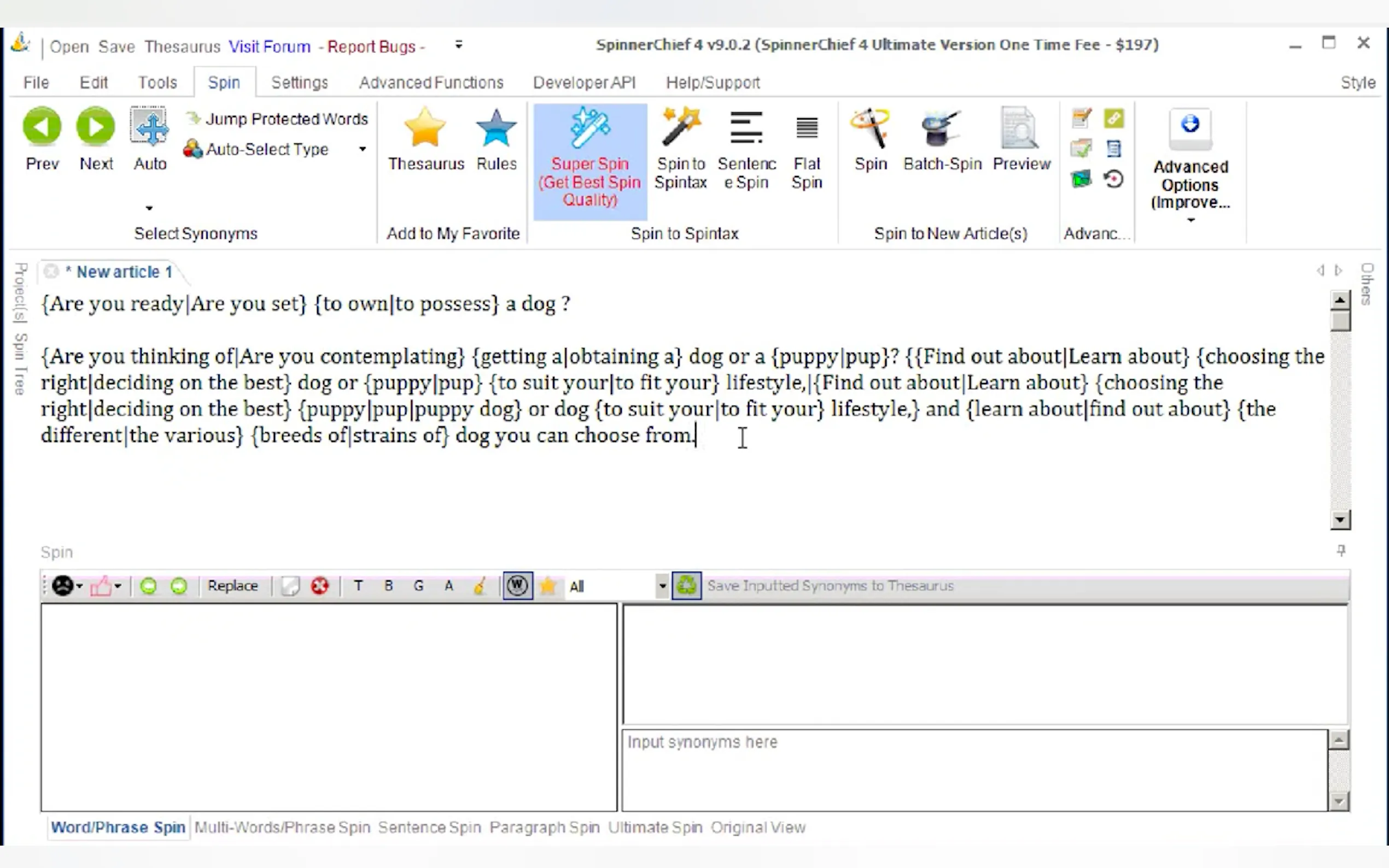Expand Advanced Options dropdown arrow
Viewport: 1389px width, 868px height.
1190,220
